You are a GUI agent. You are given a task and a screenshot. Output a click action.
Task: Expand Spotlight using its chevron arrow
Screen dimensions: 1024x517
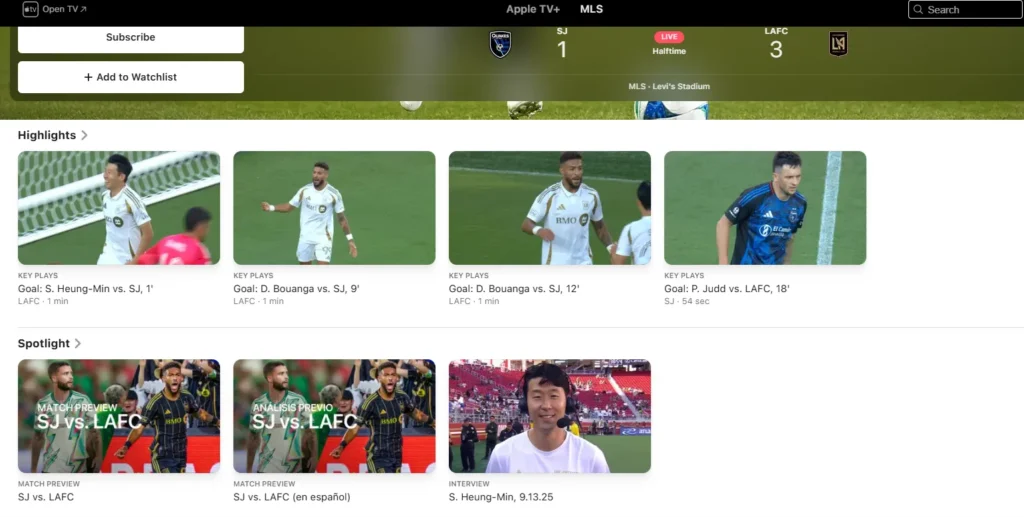click(x=78, y=343)
